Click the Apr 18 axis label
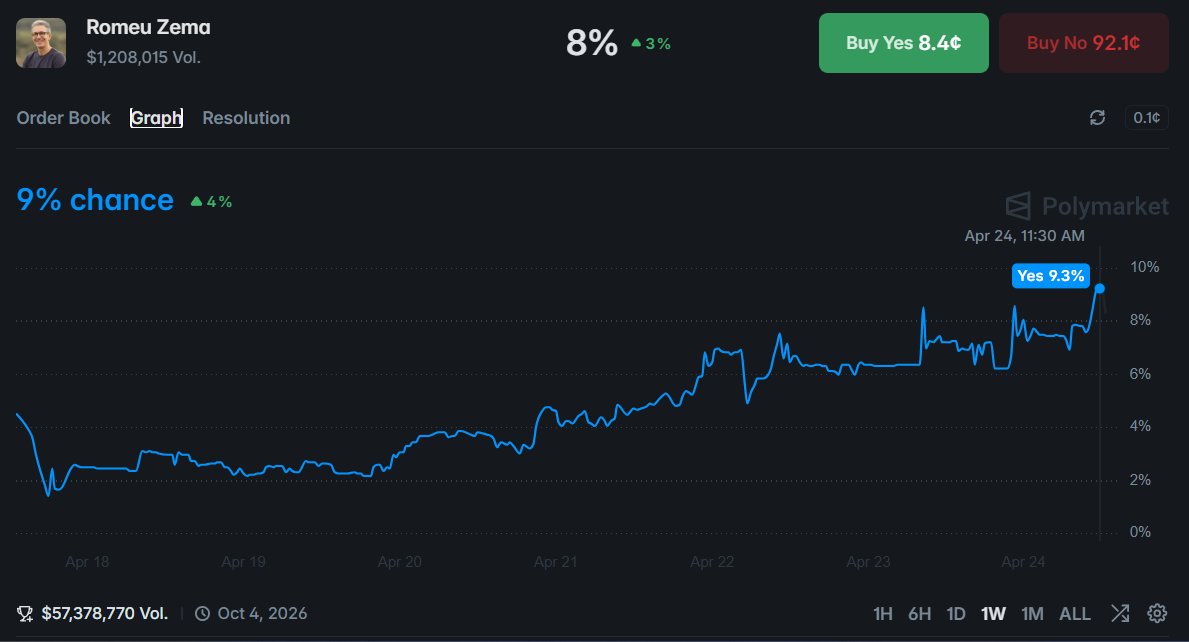Image resolution: width=1189 pixels, height=642 pixels. [x=87, y=562]
